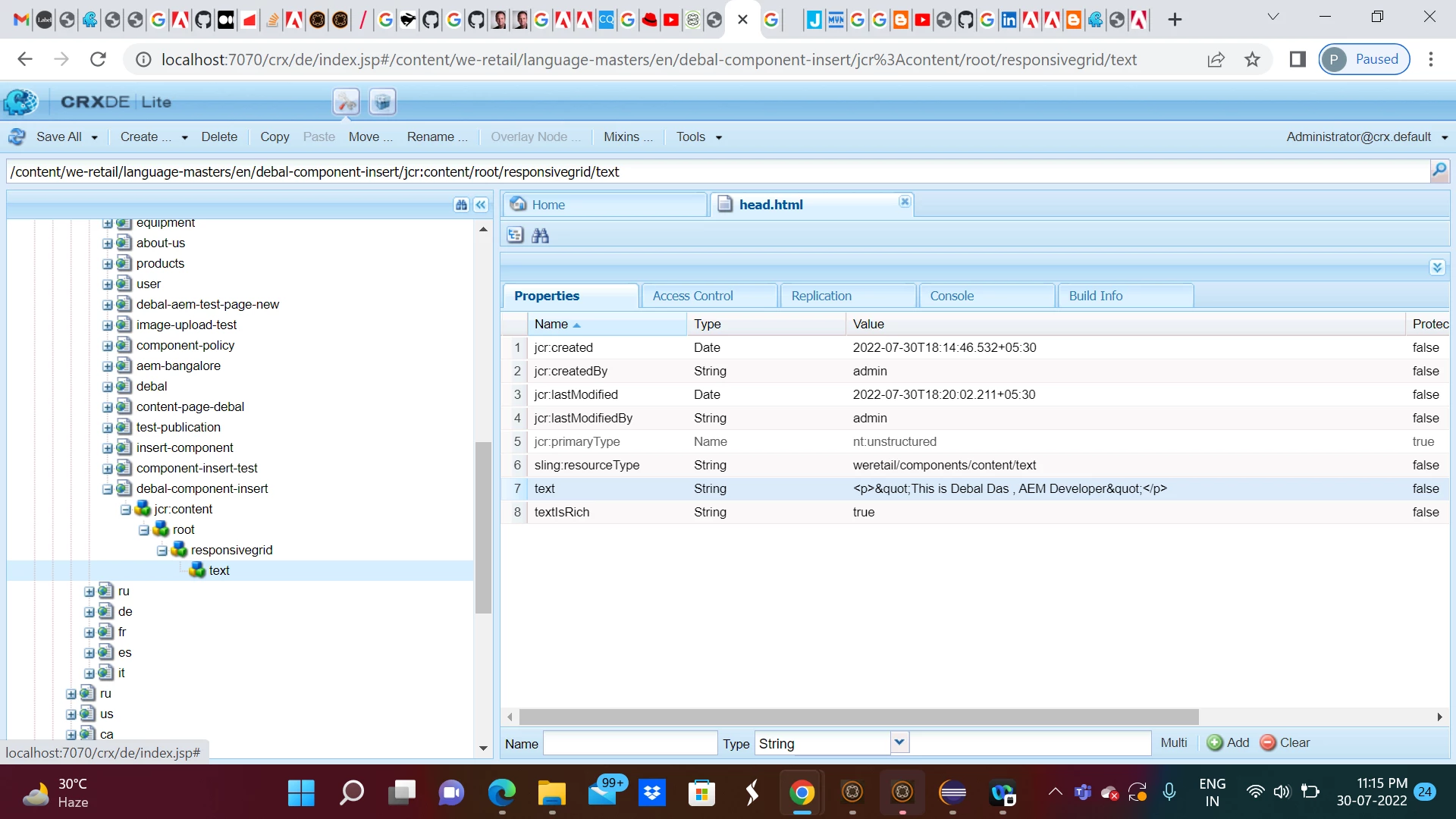
Task: Open the Package Manager cube icon
Action: point(383,102)
